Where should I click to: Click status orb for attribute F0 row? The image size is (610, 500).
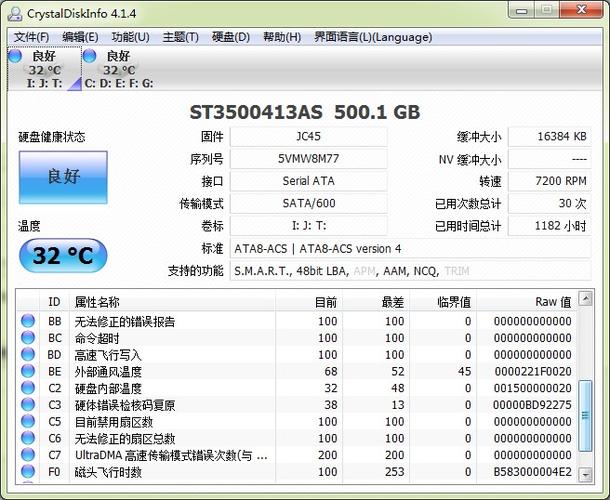(28, 472)
